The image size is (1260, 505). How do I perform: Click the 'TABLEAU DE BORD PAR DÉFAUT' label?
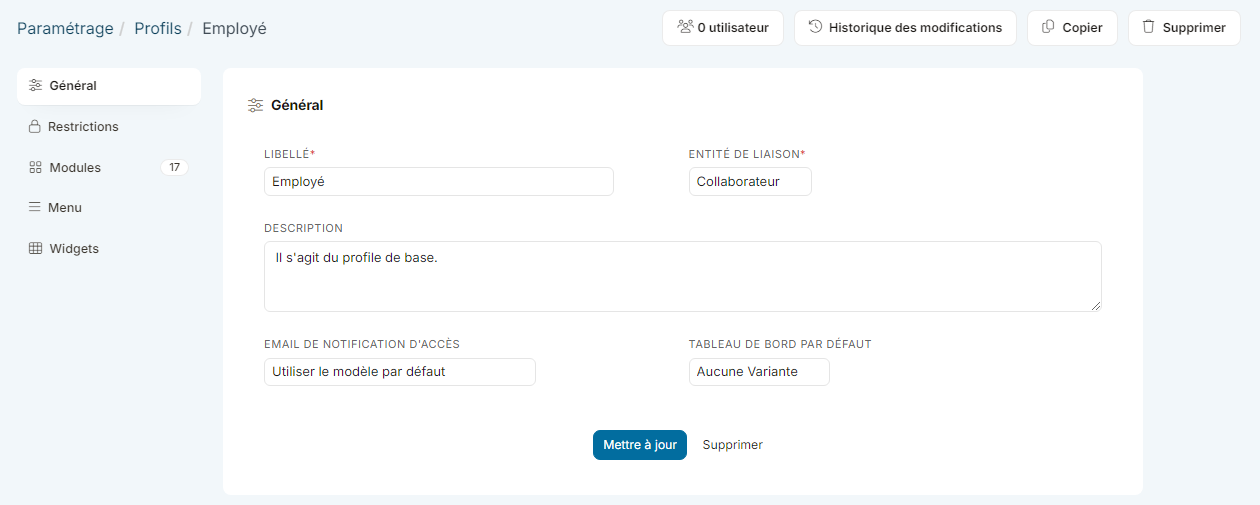pyautogui.click(x=780, y=344)
